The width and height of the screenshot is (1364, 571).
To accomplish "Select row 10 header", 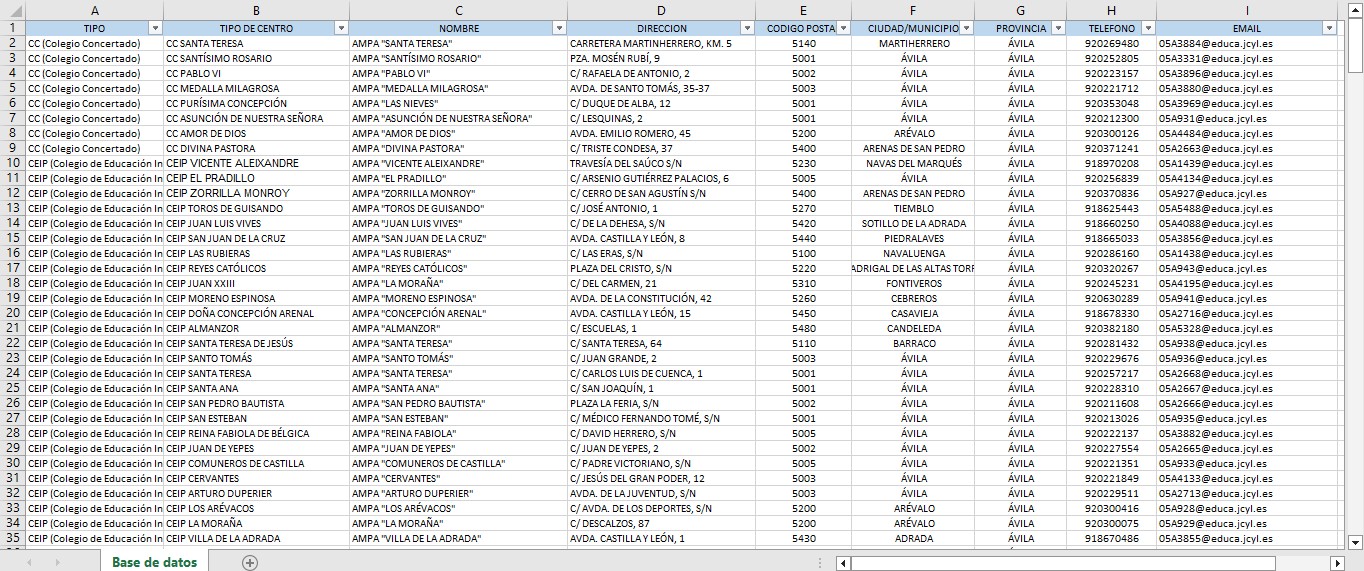I will pos(13,163).
